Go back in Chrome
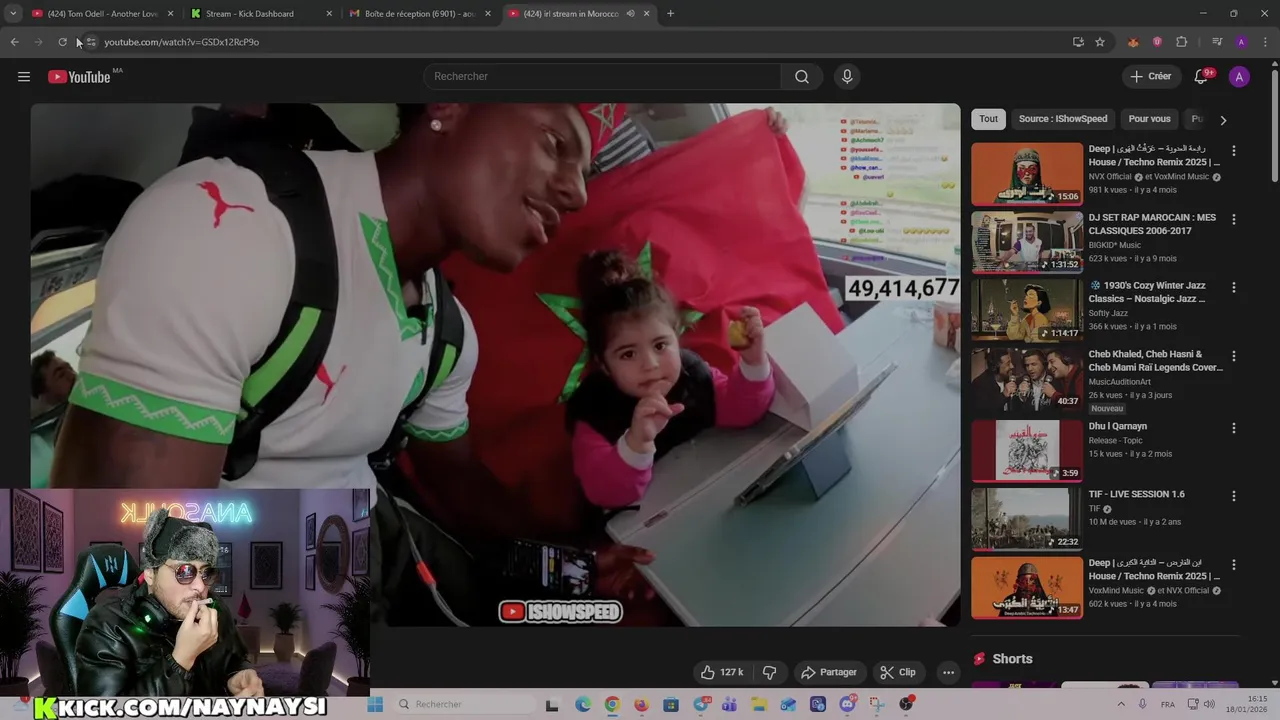The width and height of the screenshot is (1280, 720). click(x=14, y=42)
